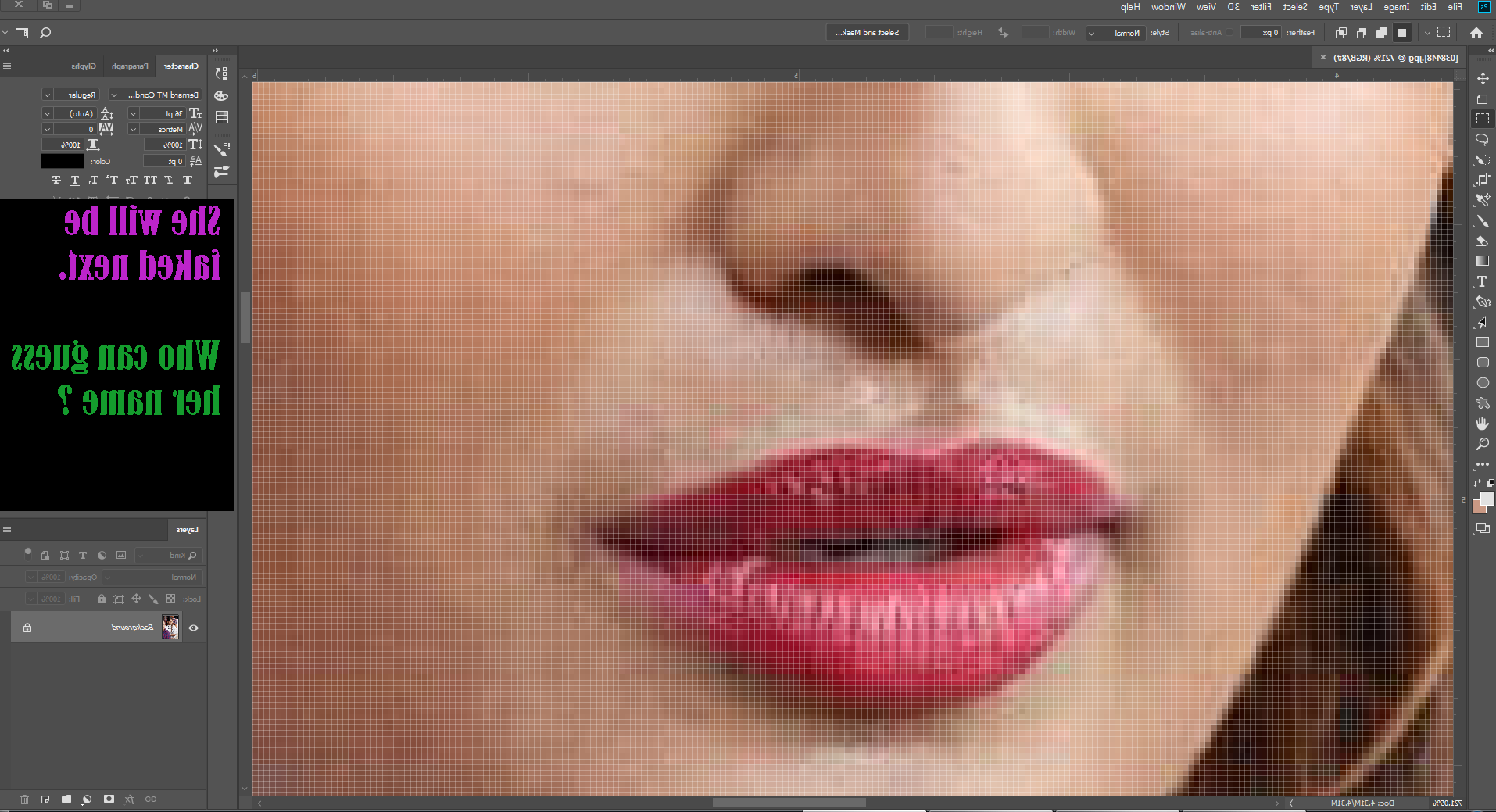Open the Swatches grid panel icon

222,117
